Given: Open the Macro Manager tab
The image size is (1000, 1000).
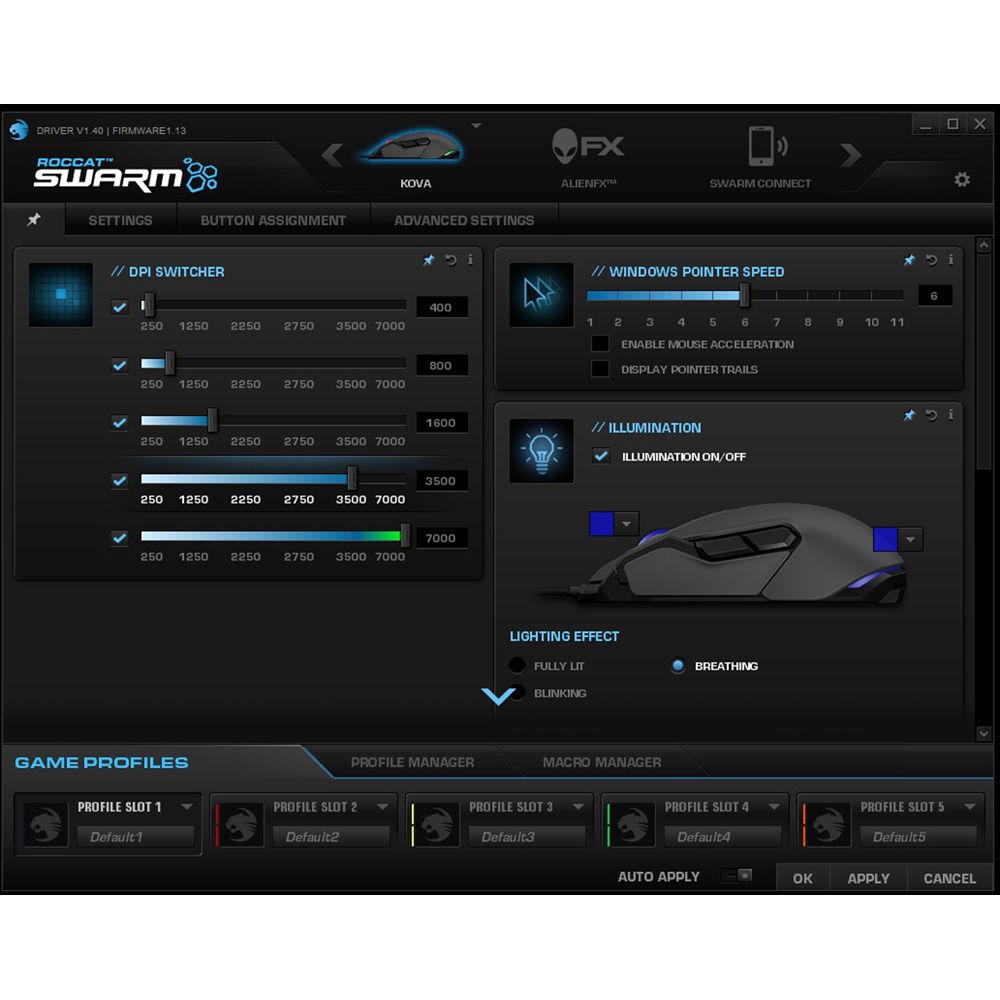Looking at the screenshot, I should coord(600,762).
